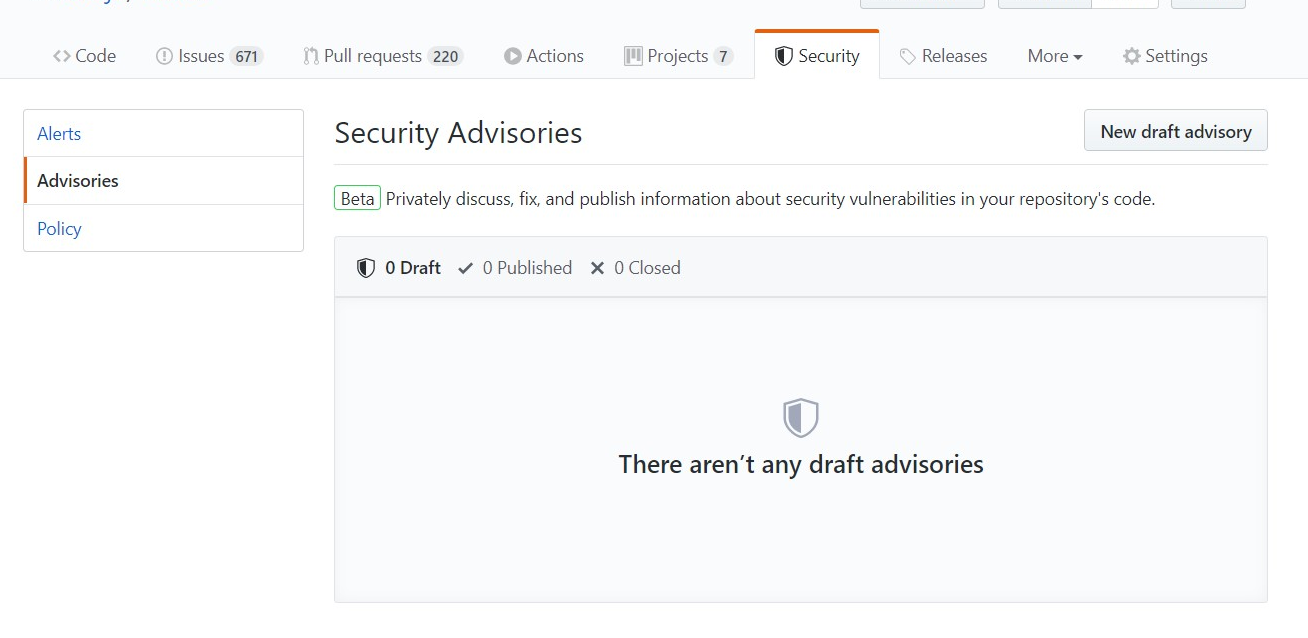
Task: Click the Actions play icon
Action: pos(512,56)
